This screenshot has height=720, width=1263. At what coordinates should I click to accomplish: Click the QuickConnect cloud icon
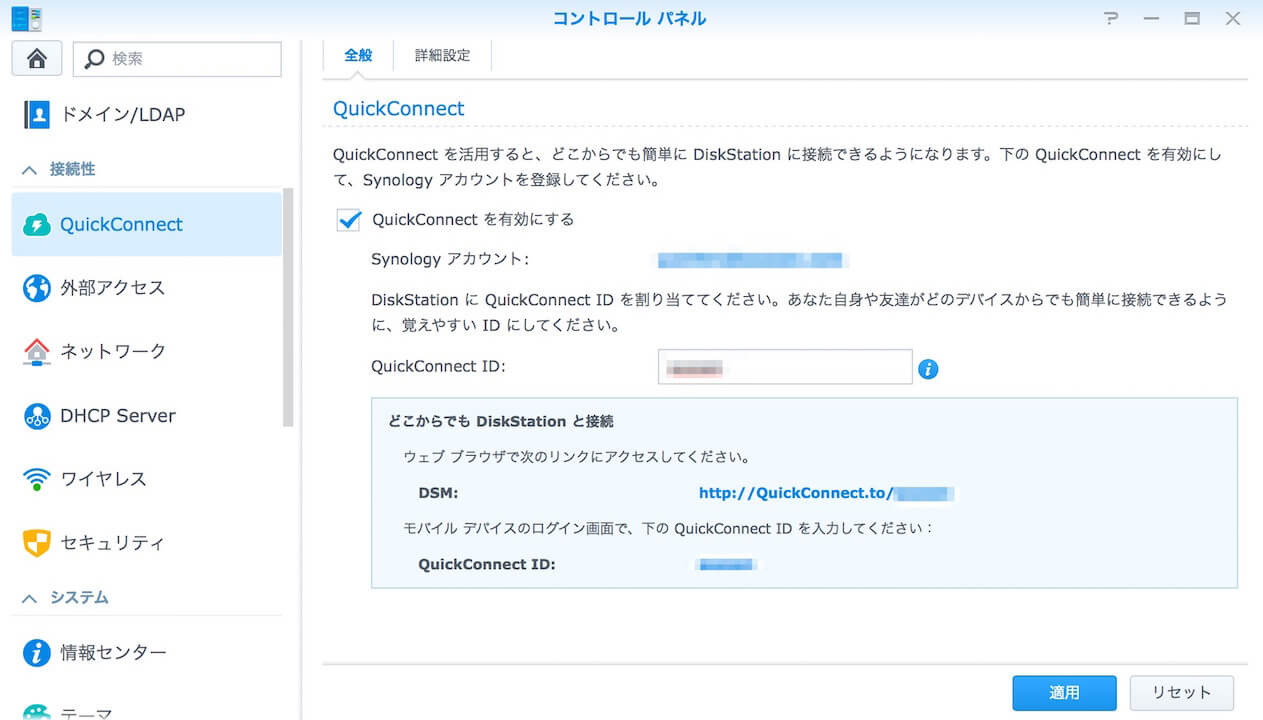coord(37,224)
